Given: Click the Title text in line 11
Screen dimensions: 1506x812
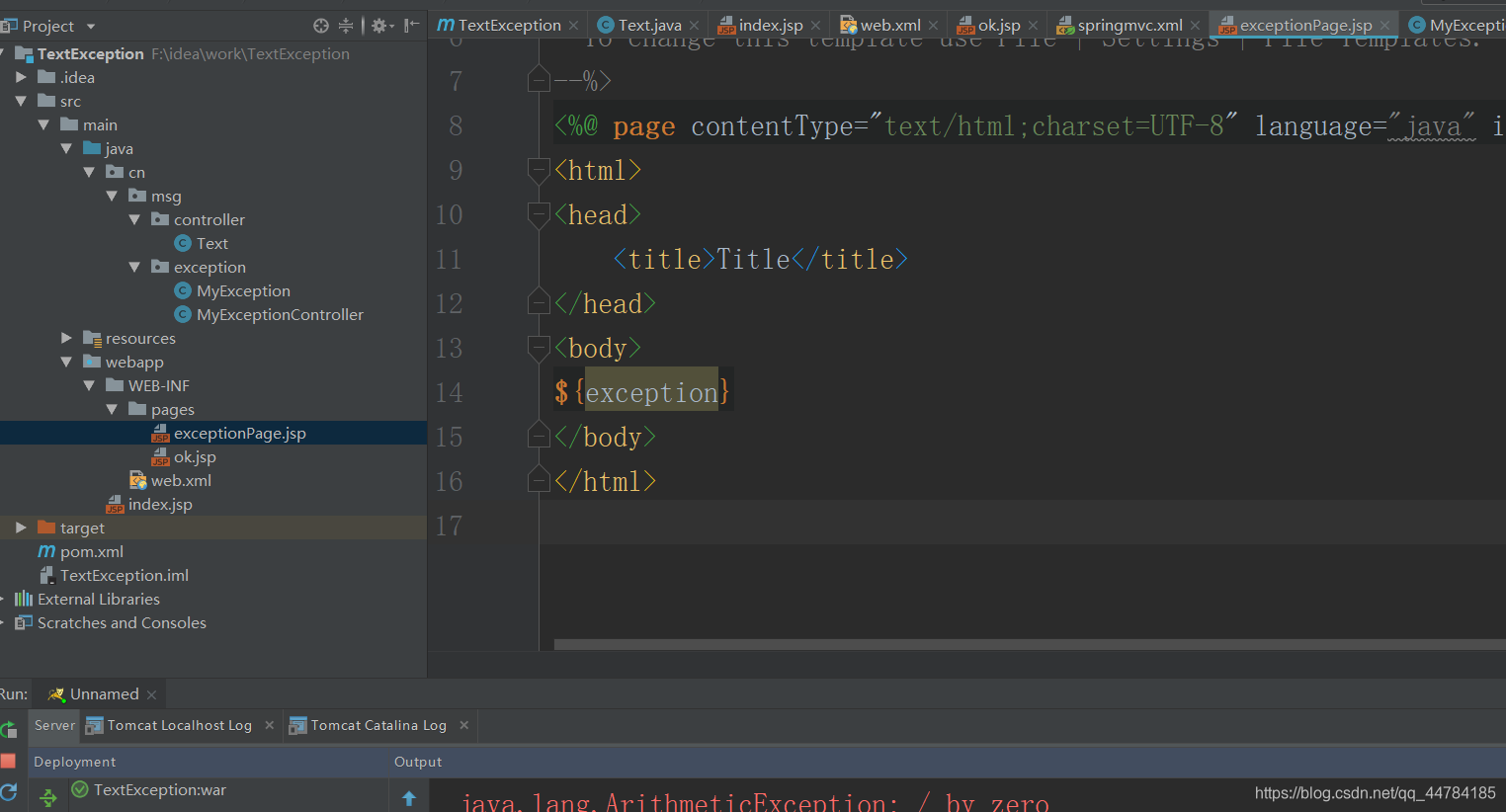Looking at the screenshot, I should click(x=753, y=259).
